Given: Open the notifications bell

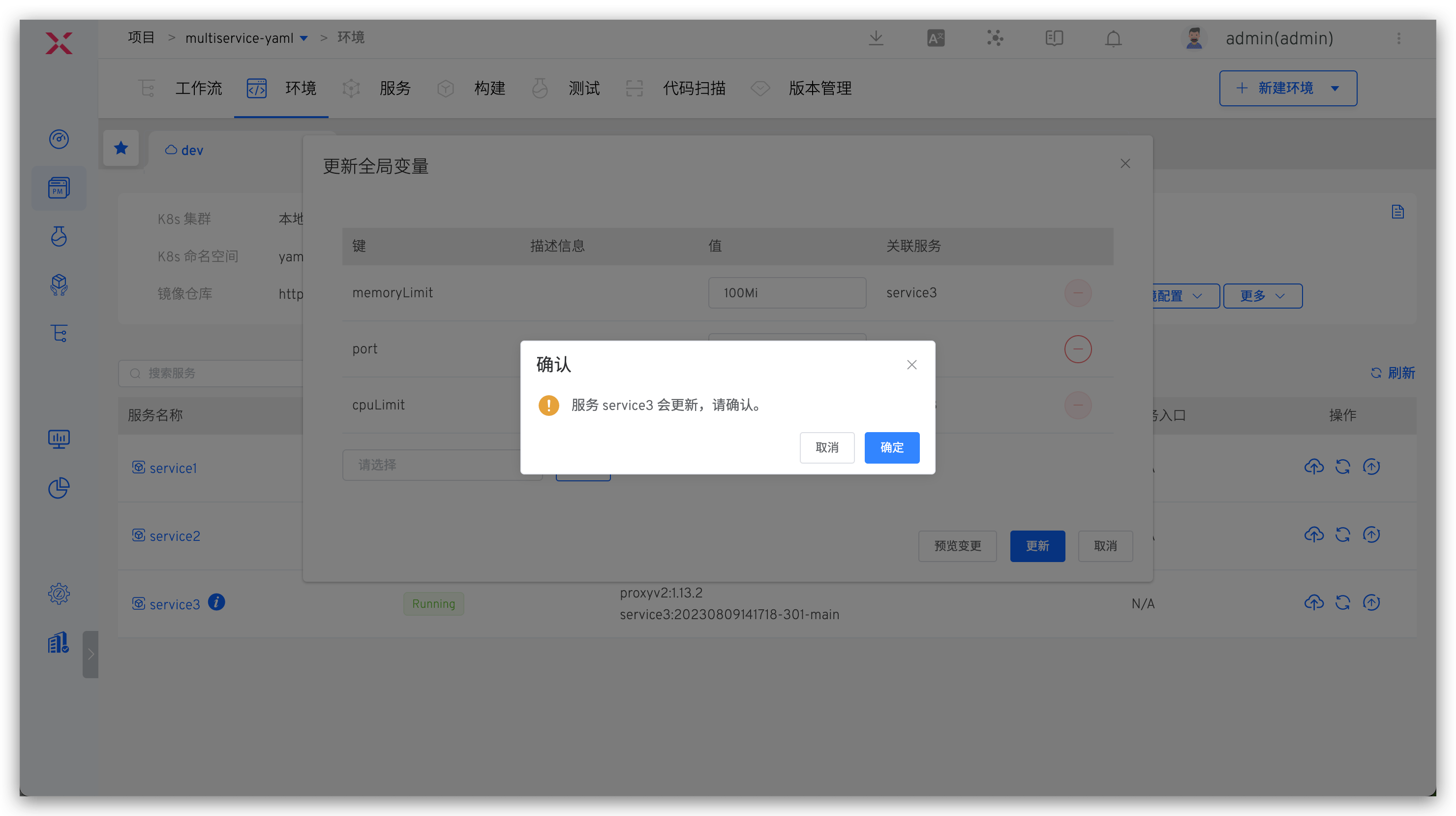Looking at the screenshot, I should click(1113, 38).
